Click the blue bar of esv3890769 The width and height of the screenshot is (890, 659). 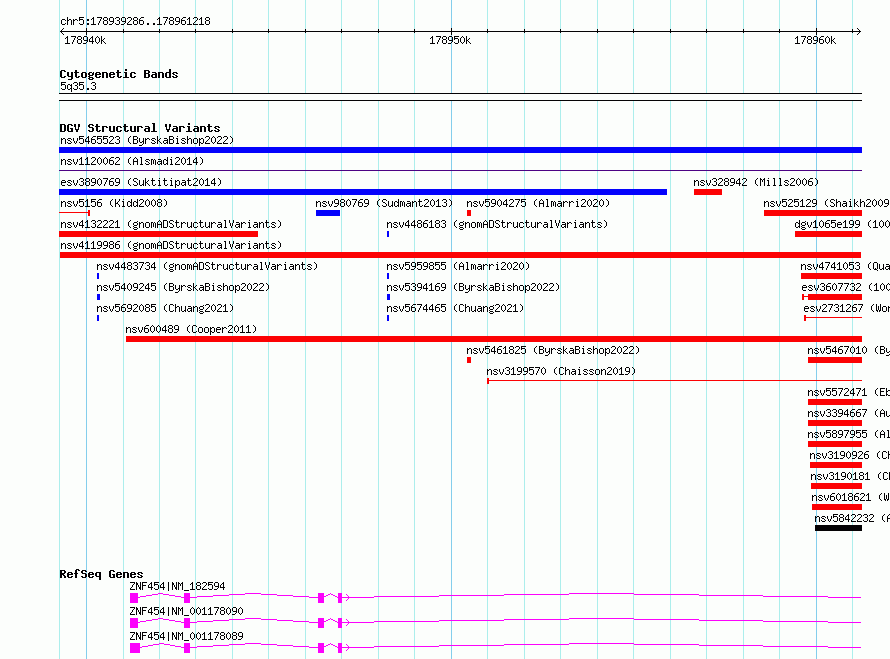pyautogui.click(x=363, y=192)
